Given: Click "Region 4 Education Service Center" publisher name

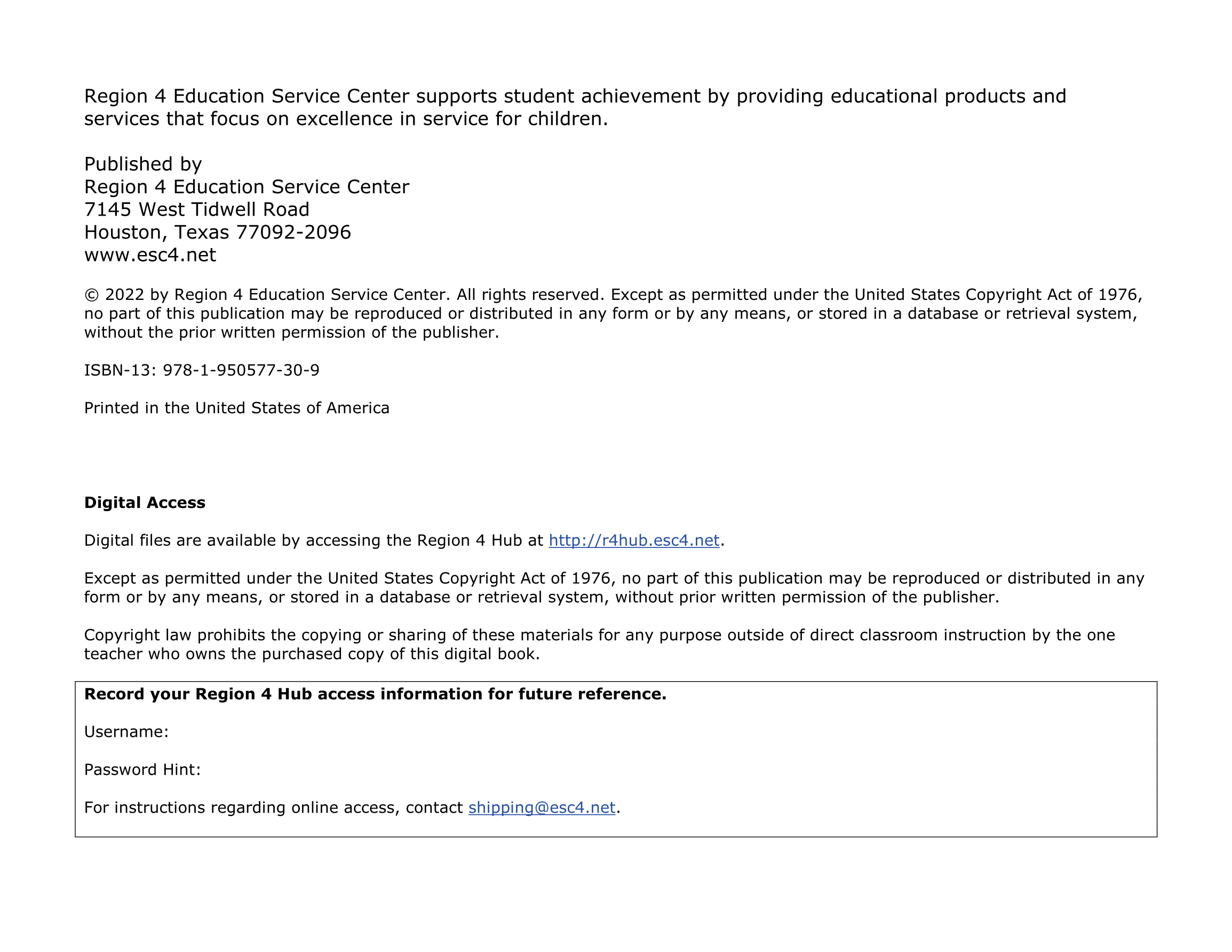Looking at the screenshot, I should pyautogui.click(x=247, y=187).
